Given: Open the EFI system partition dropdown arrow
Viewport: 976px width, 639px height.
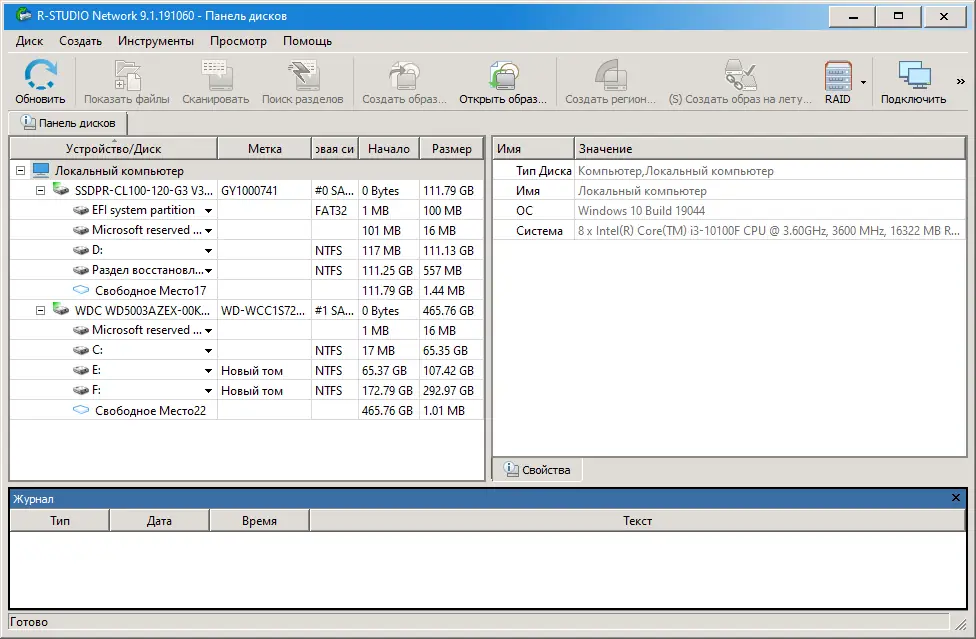Looking at the screenshot, I should click(209, 211).
